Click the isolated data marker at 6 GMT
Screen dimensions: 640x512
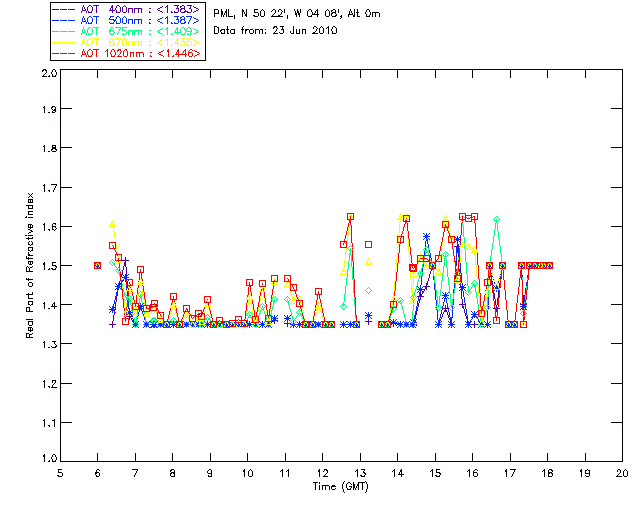[x=98, y=265]
